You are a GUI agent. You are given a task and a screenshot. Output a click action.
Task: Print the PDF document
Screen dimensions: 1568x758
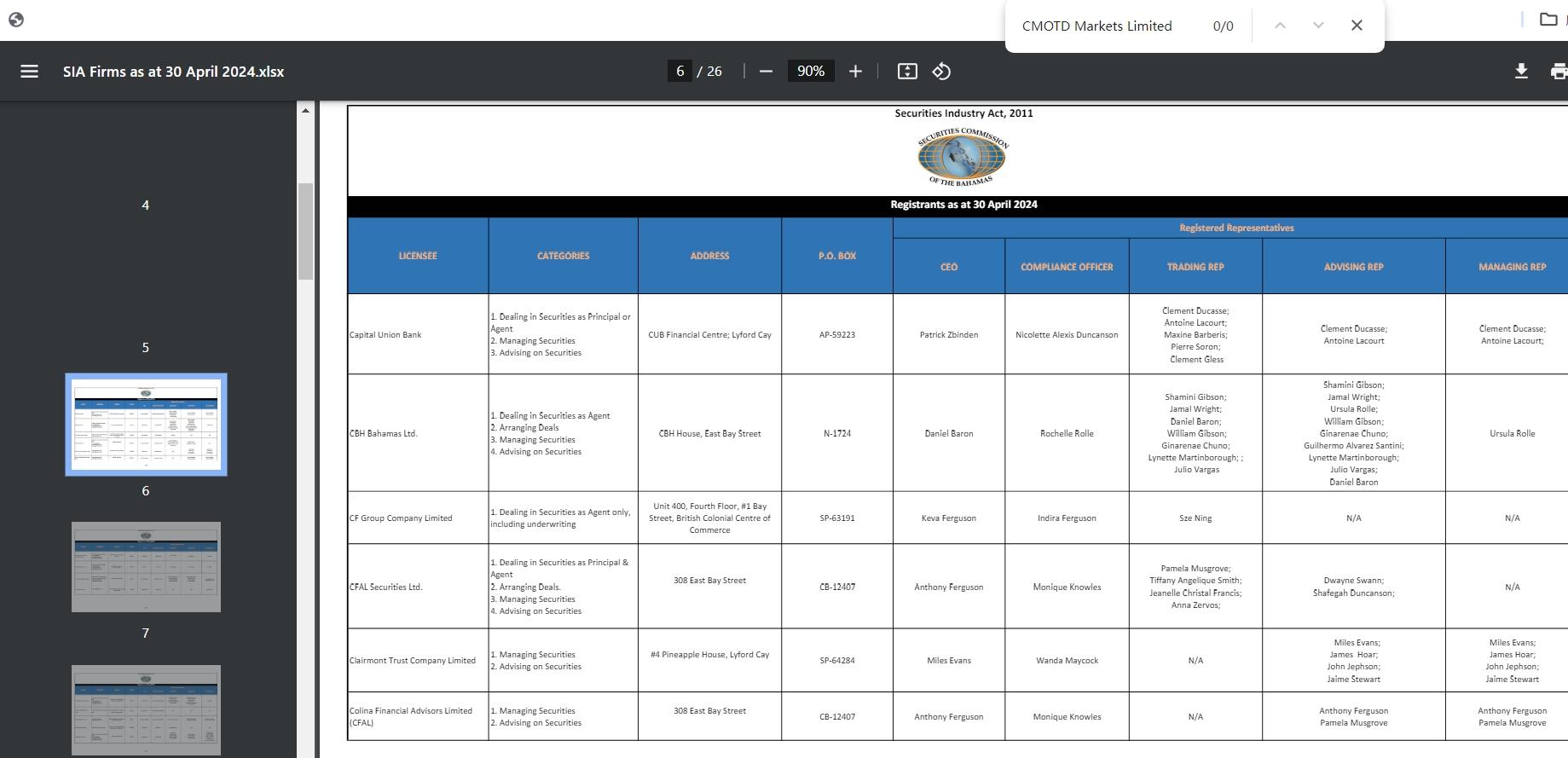pos(1559,72)
